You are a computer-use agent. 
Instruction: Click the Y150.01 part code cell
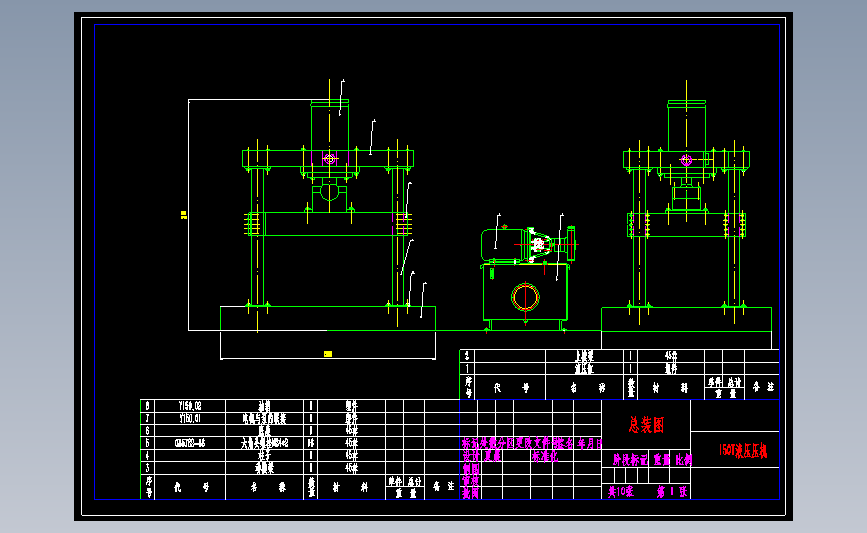point(190,419)
